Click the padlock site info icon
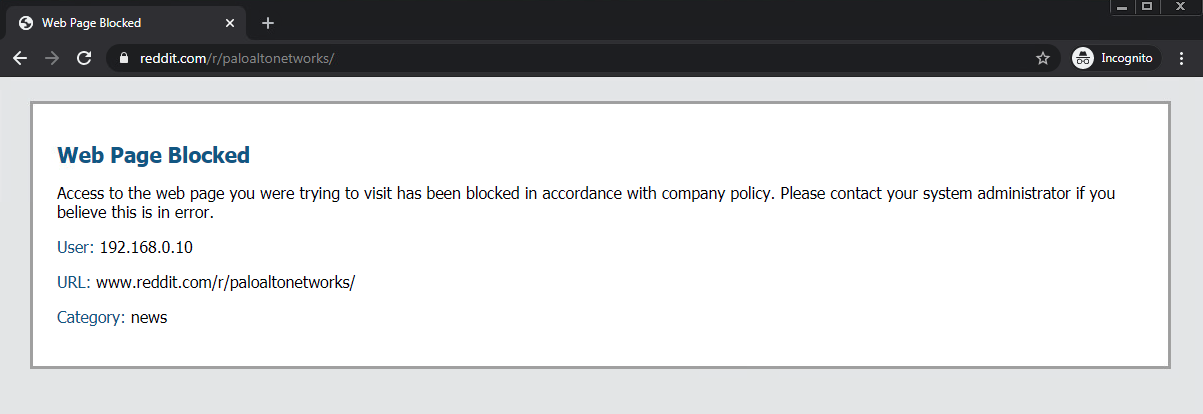 pyautogui.click(x=125, y=58)
